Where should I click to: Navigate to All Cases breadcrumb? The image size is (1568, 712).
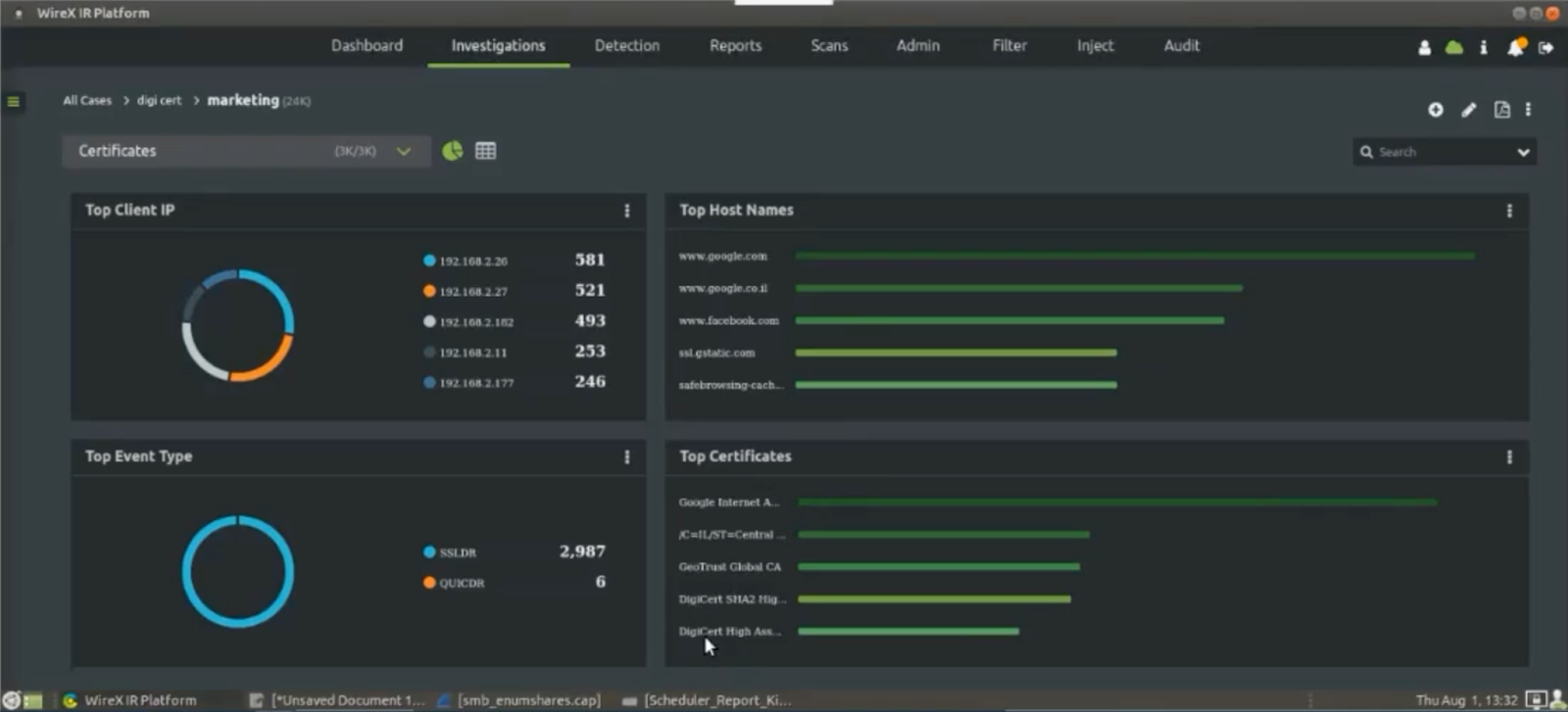pyautogui.click(x=87, y=100)
